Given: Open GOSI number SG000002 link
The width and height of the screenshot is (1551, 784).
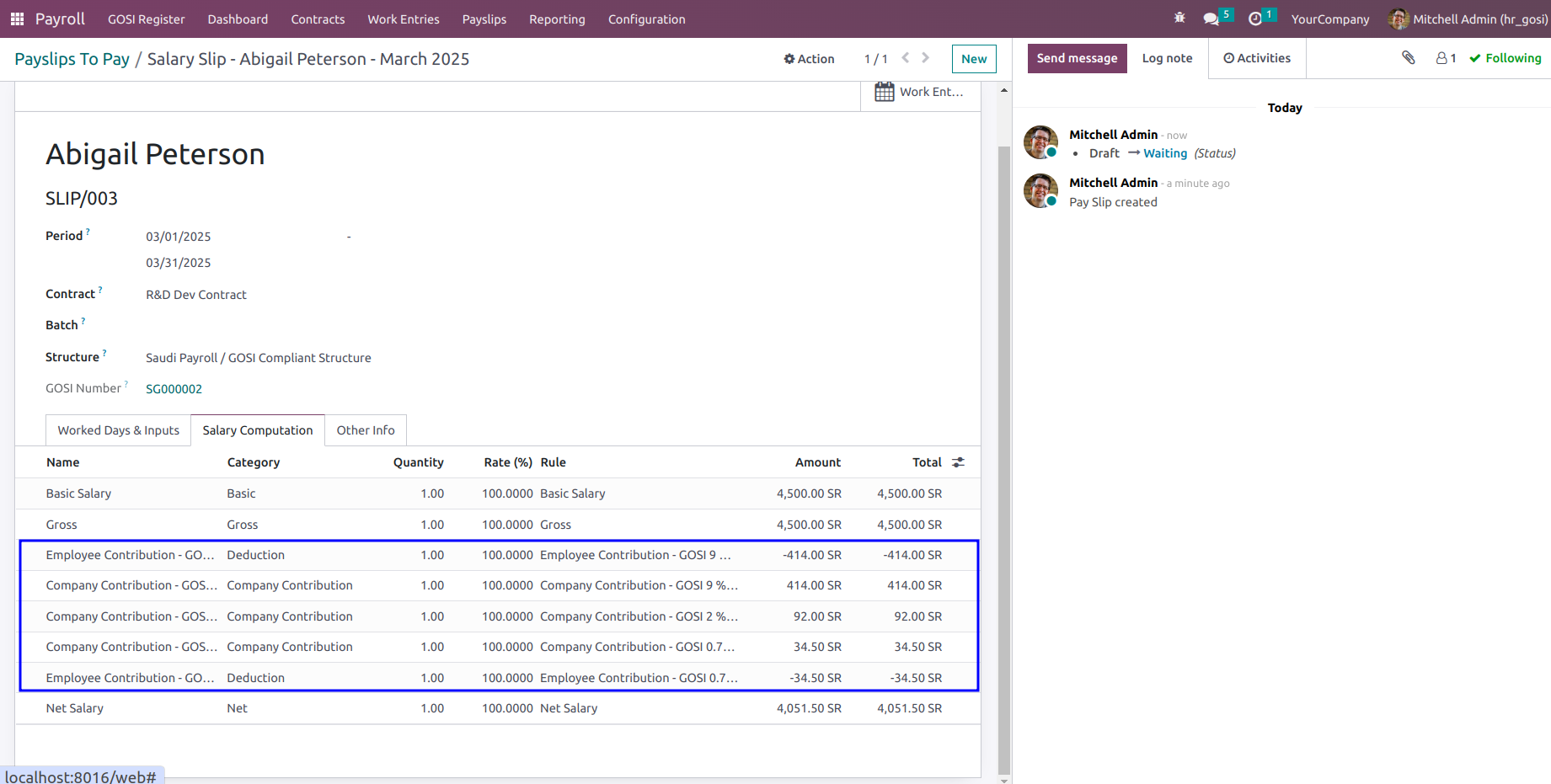Looking at the screenshot, I should point(174,389).
